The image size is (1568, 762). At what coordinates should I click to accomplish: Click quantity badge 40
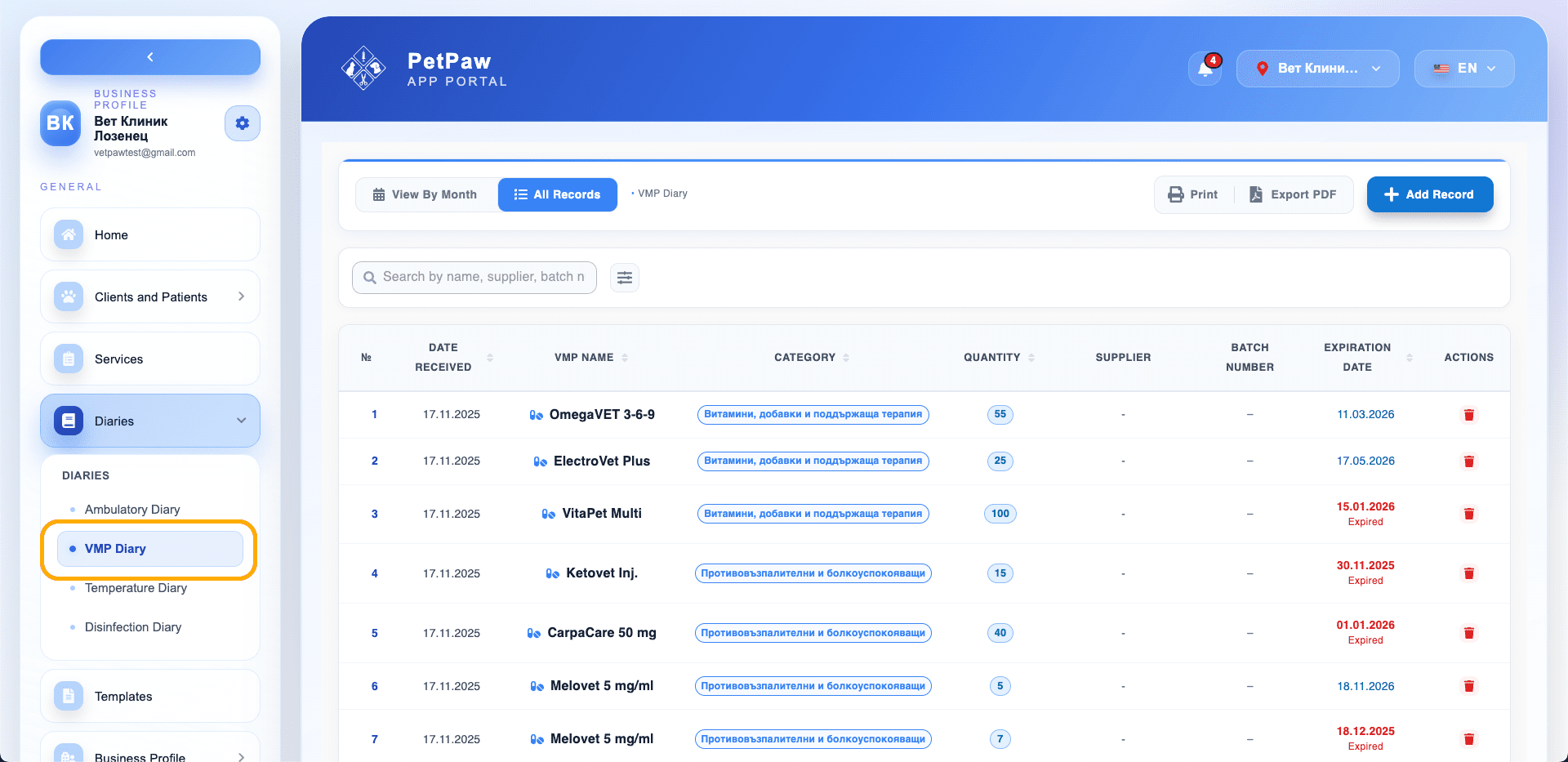(1000, 633)
